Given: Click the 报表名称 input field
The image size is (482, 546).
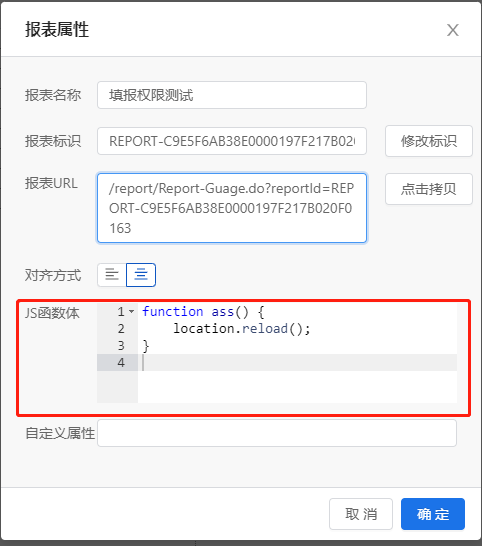Looking at the screenshot, I should coord(232,95).
